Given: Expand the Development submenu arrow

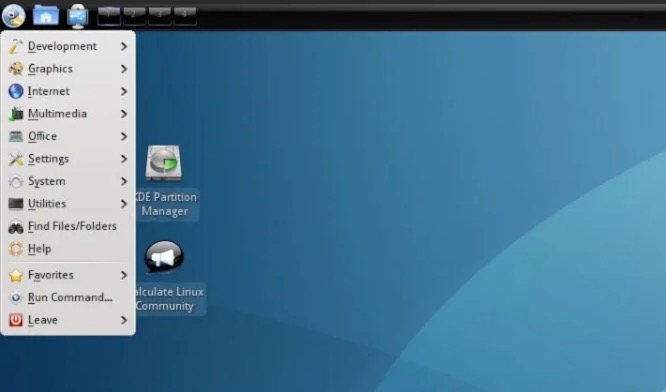Looking at the screenshot, I should coord(124,46).
